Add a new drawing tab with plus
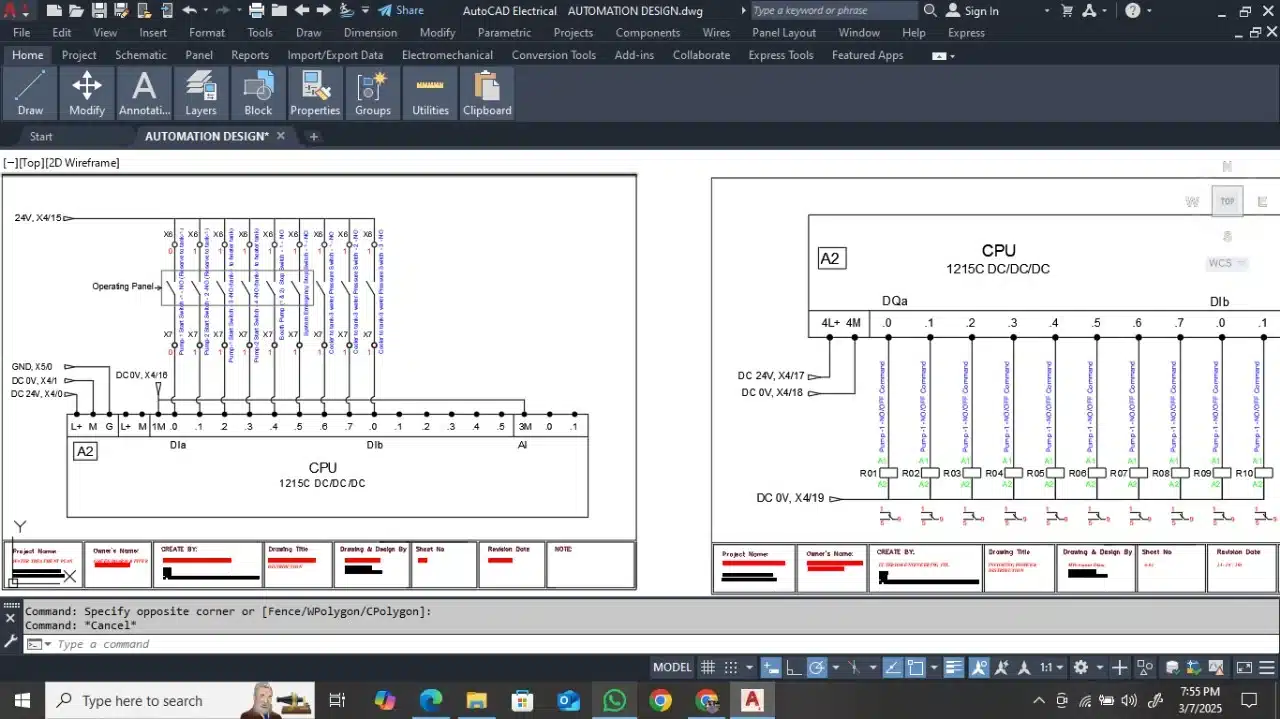The image size is (1280, 719). pyautogui.click(x=313, y=136)
